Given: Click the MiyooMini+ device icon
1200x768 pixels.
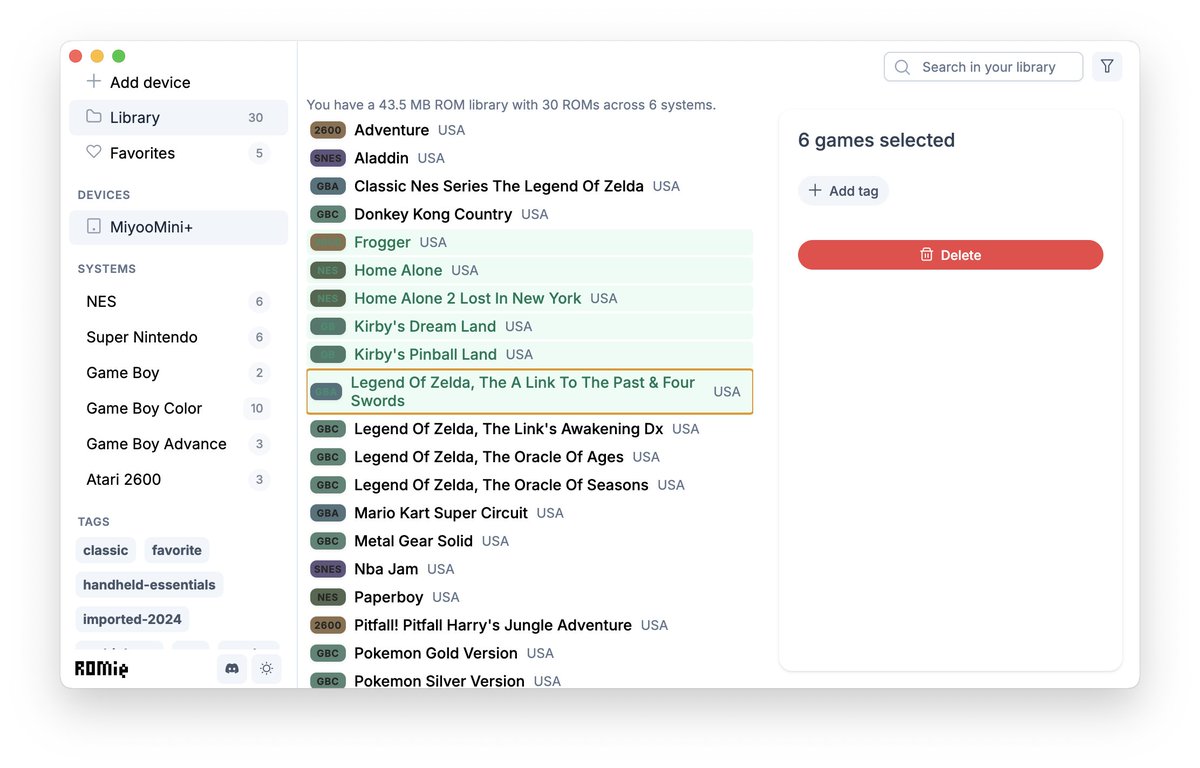Looking at the screenshot, I should 94,227.
